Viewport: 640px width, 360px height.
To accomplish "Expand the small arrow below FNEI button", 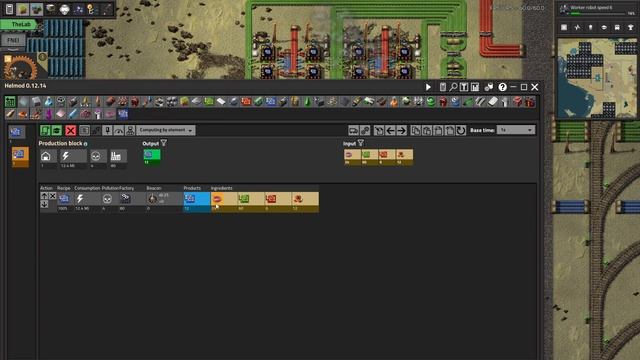I will 13,49.
